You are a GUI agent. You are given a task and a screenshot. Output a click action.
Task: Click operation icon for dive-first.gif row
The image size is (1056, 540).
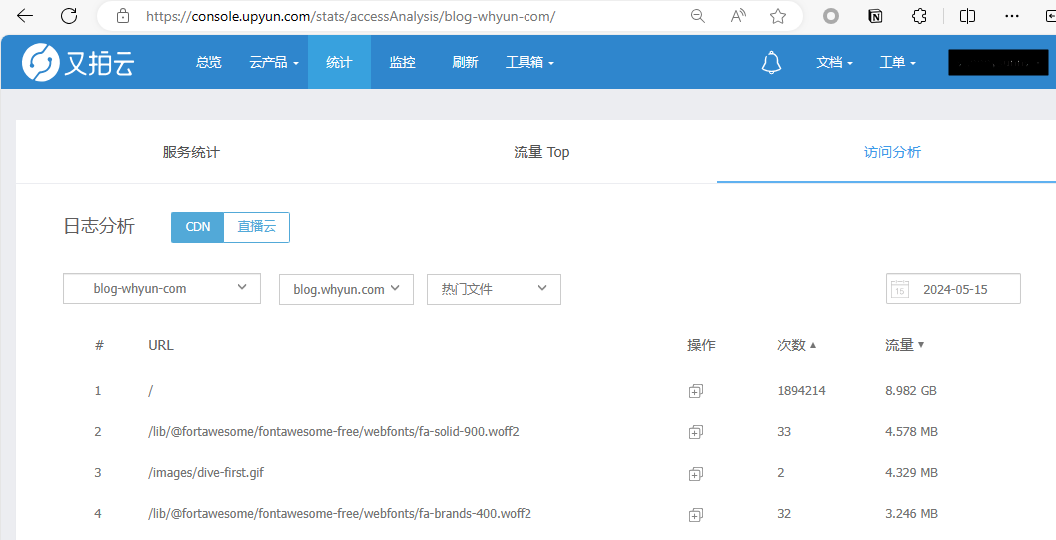click(696, 473)
